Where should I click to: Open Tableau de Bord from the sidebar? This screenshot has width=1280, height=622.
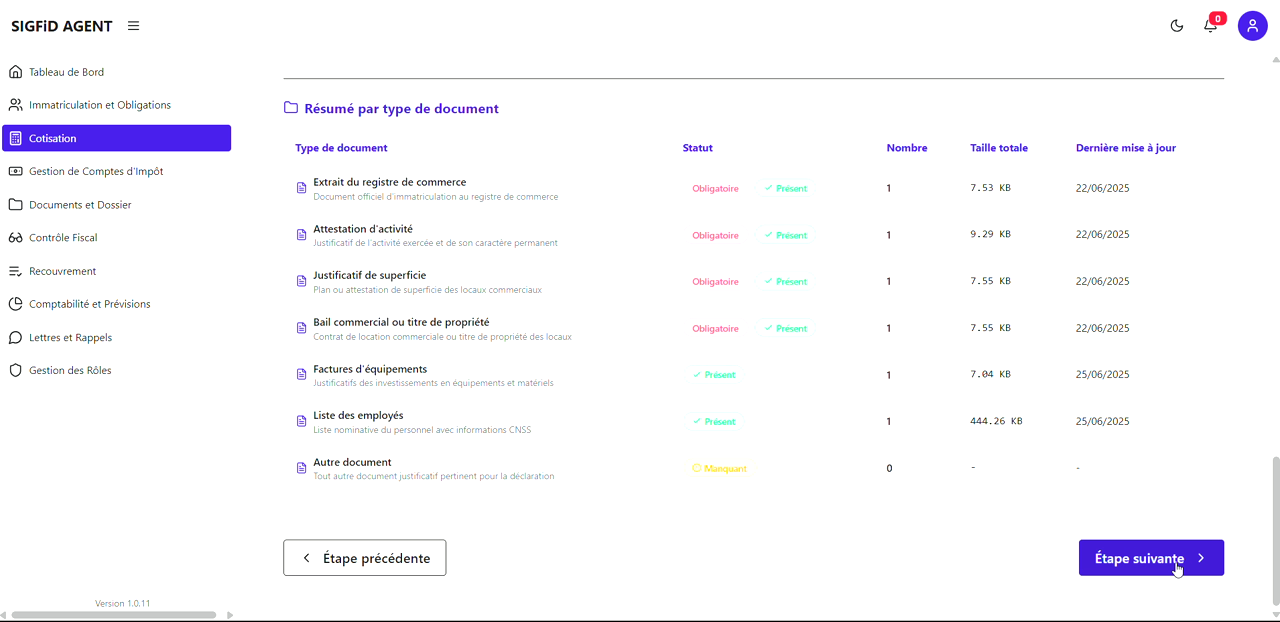(x=64, y=71)
